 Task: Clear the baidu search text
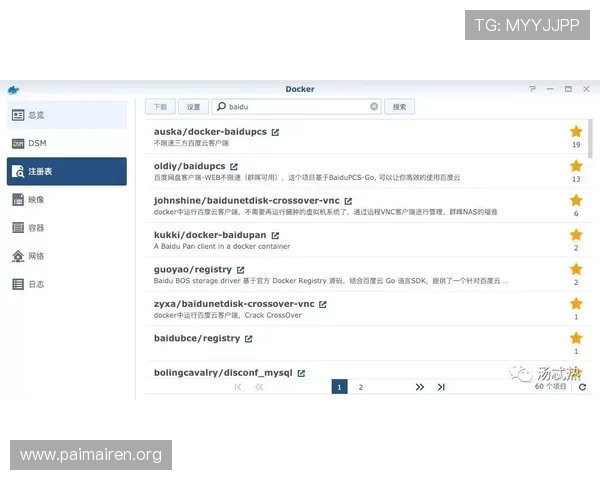click(x=374, y=106)
